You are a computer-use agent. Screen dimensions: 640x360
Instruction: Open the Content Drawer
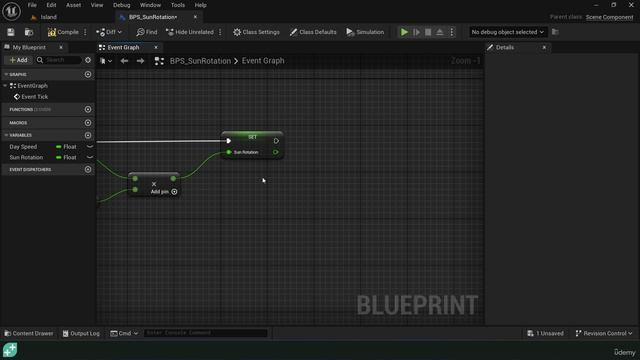coord(29,333)
